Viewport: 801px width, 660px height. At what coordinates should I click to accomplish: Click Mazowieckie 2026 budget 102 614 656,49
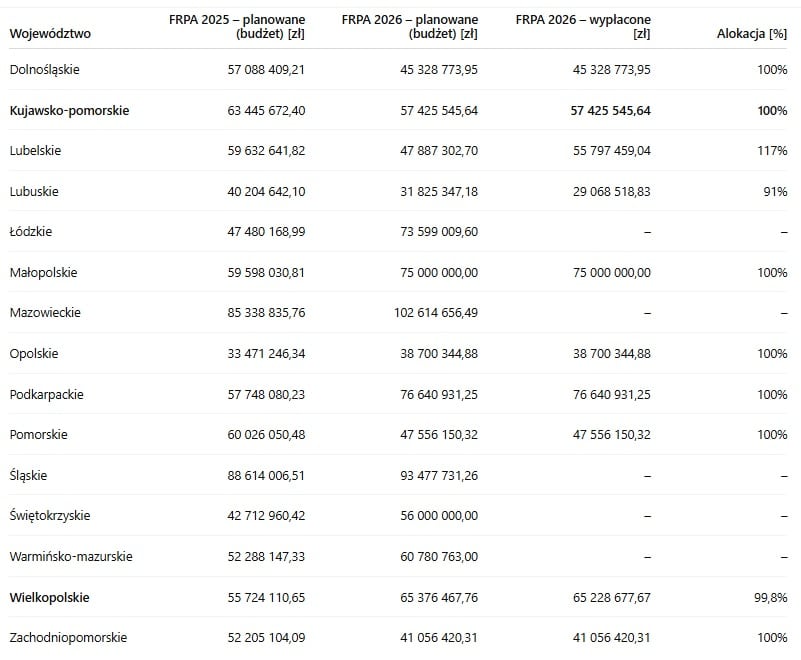click(435, 313)
